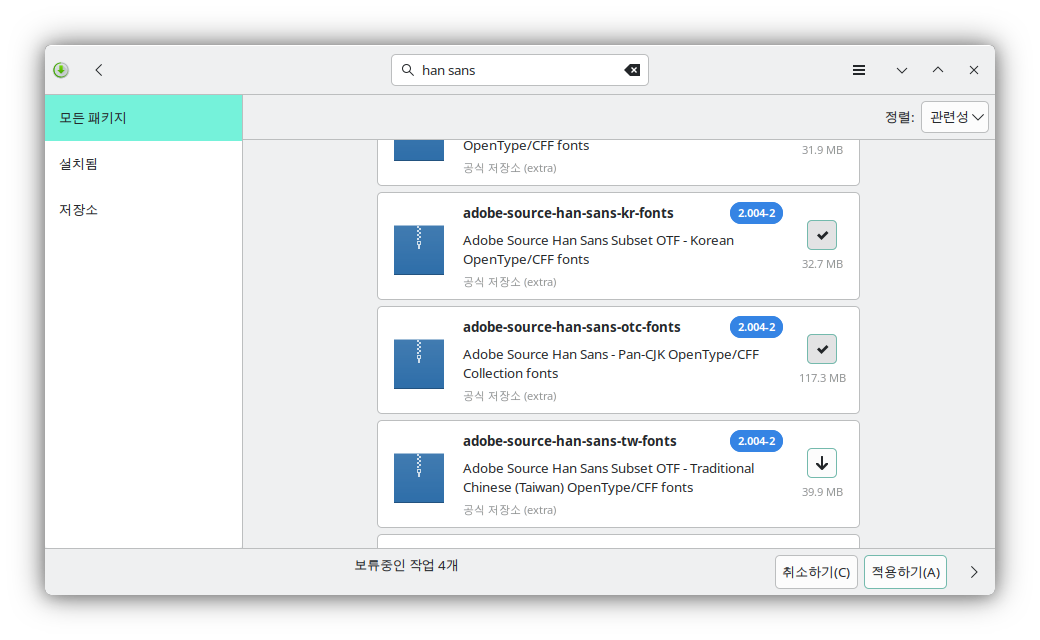This screenshot has height=640, width=1040.
Task: Click the version badge of adobe-source-han-sans-otc-fonts
Action: 757,327
